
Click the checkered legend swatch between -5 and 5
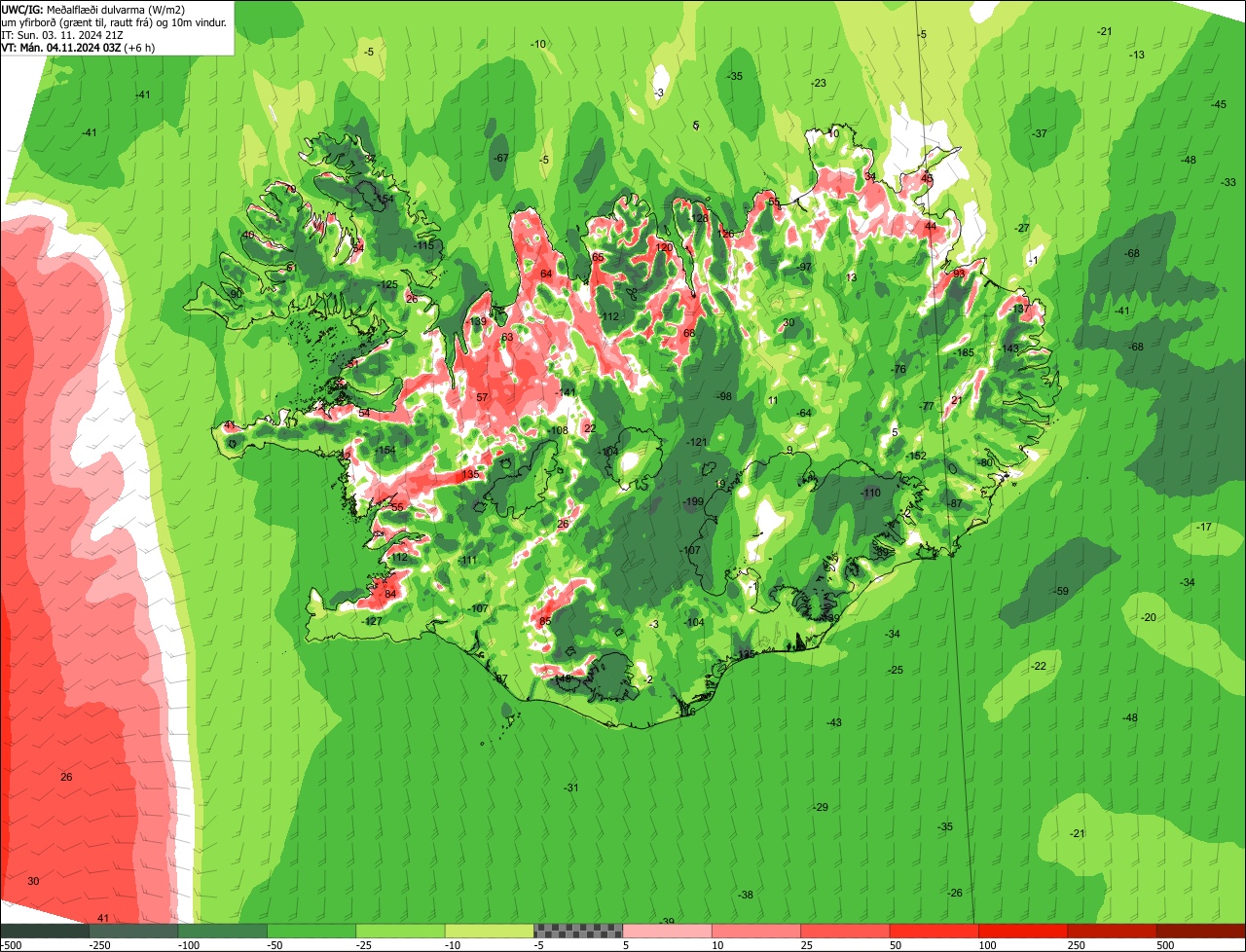click(578, 931)
